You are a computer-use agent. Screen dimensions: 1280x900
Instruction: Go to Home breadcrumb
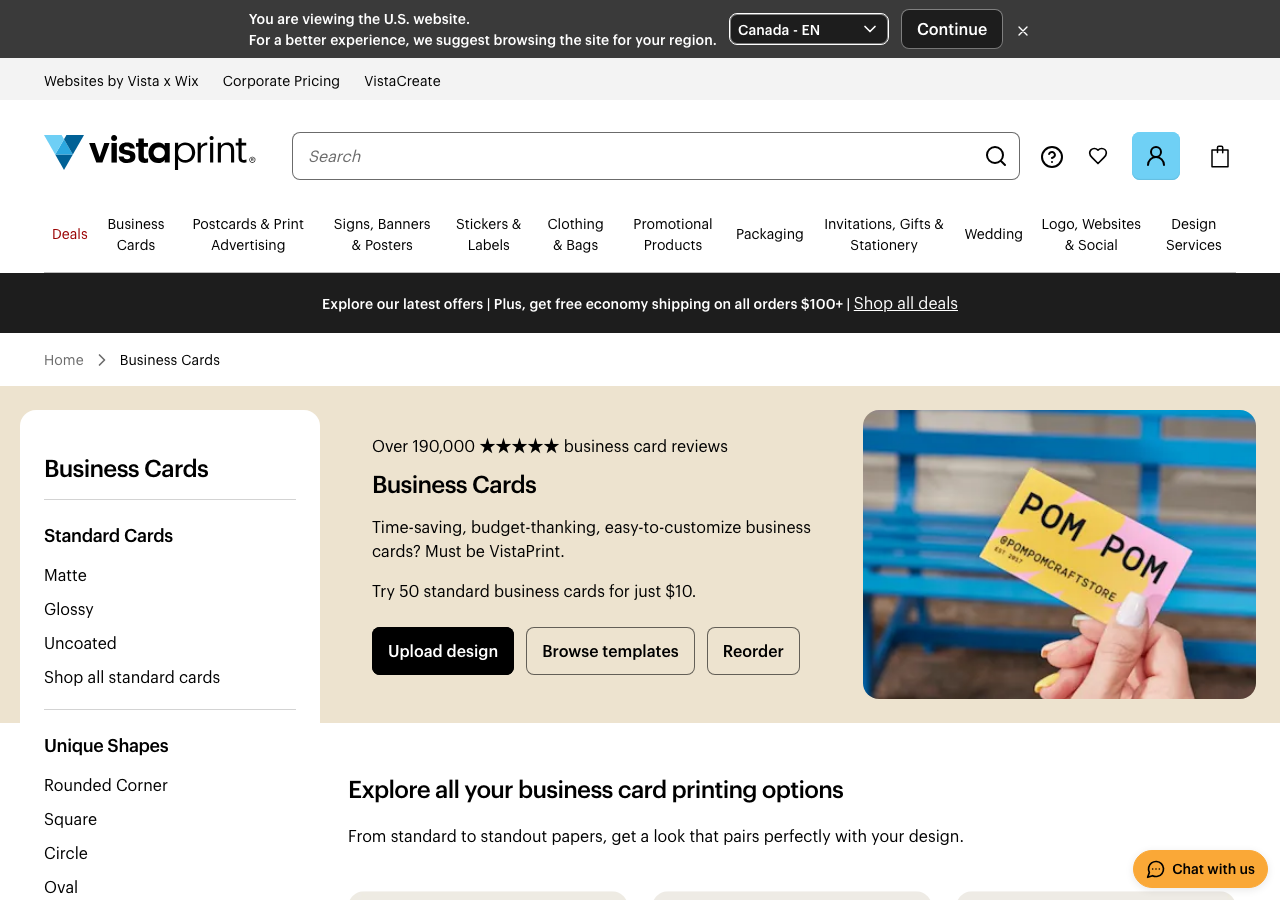pos(64,360)
